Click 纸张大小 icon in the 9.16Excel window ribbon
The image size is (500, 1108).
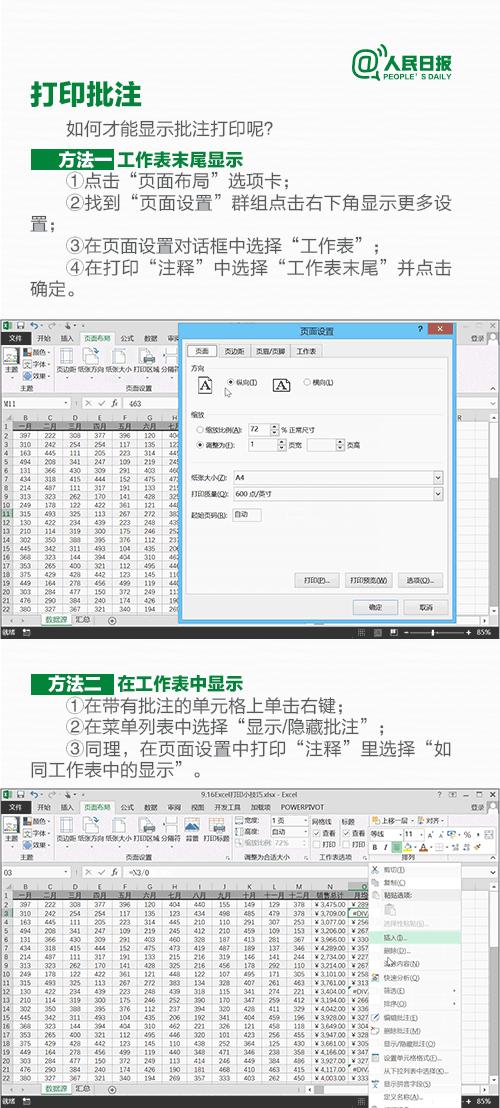point(117,826)
